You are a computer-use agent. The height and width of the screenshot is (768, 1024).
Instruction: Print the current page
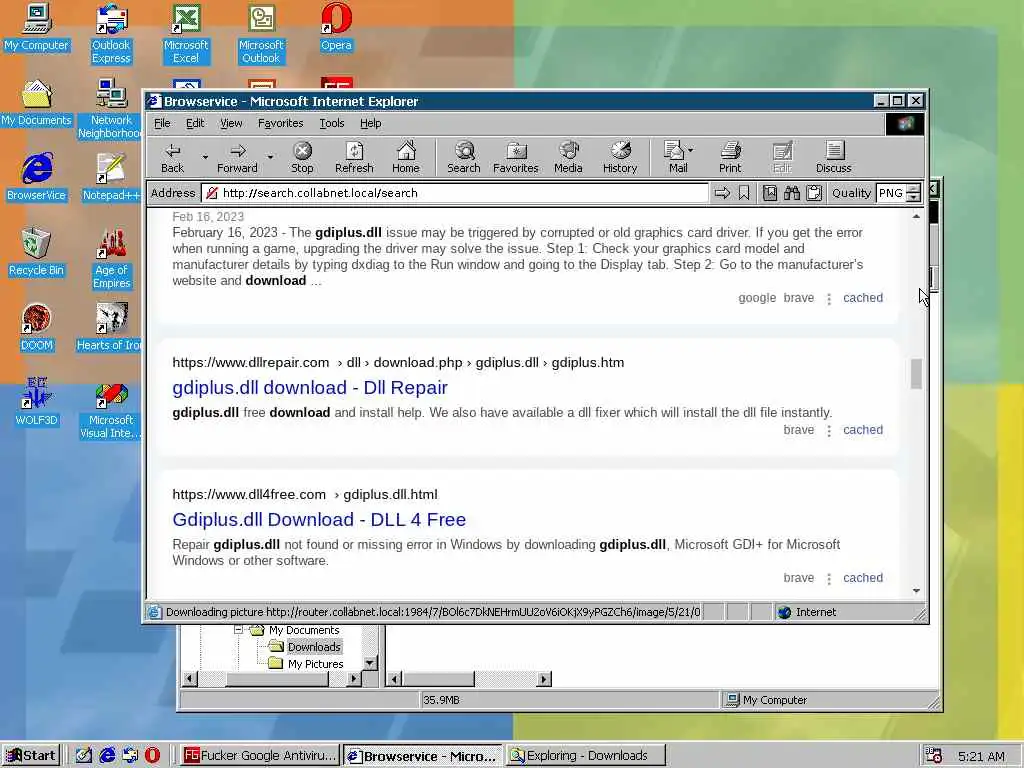click(x=730, y=157)
